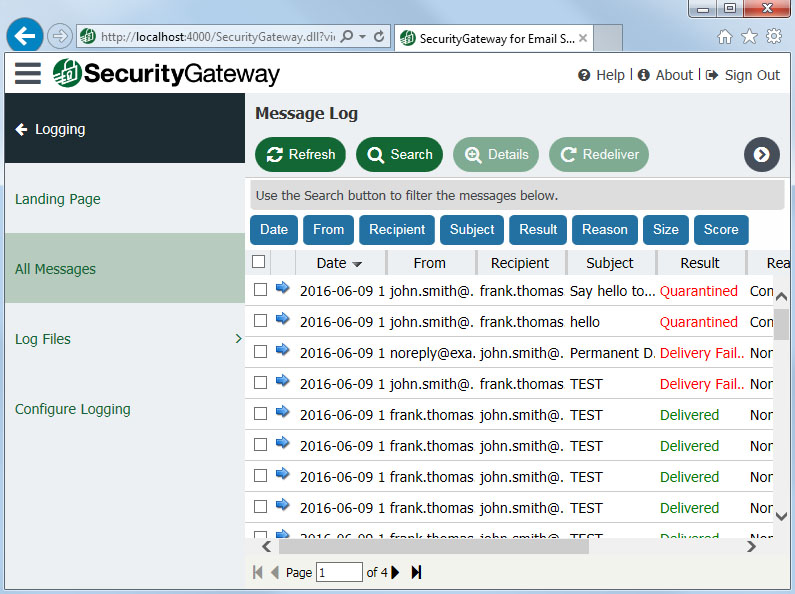This screenshot has height=594, width=795.
Task: Sort by the Date column header
Action: (340, 263)
